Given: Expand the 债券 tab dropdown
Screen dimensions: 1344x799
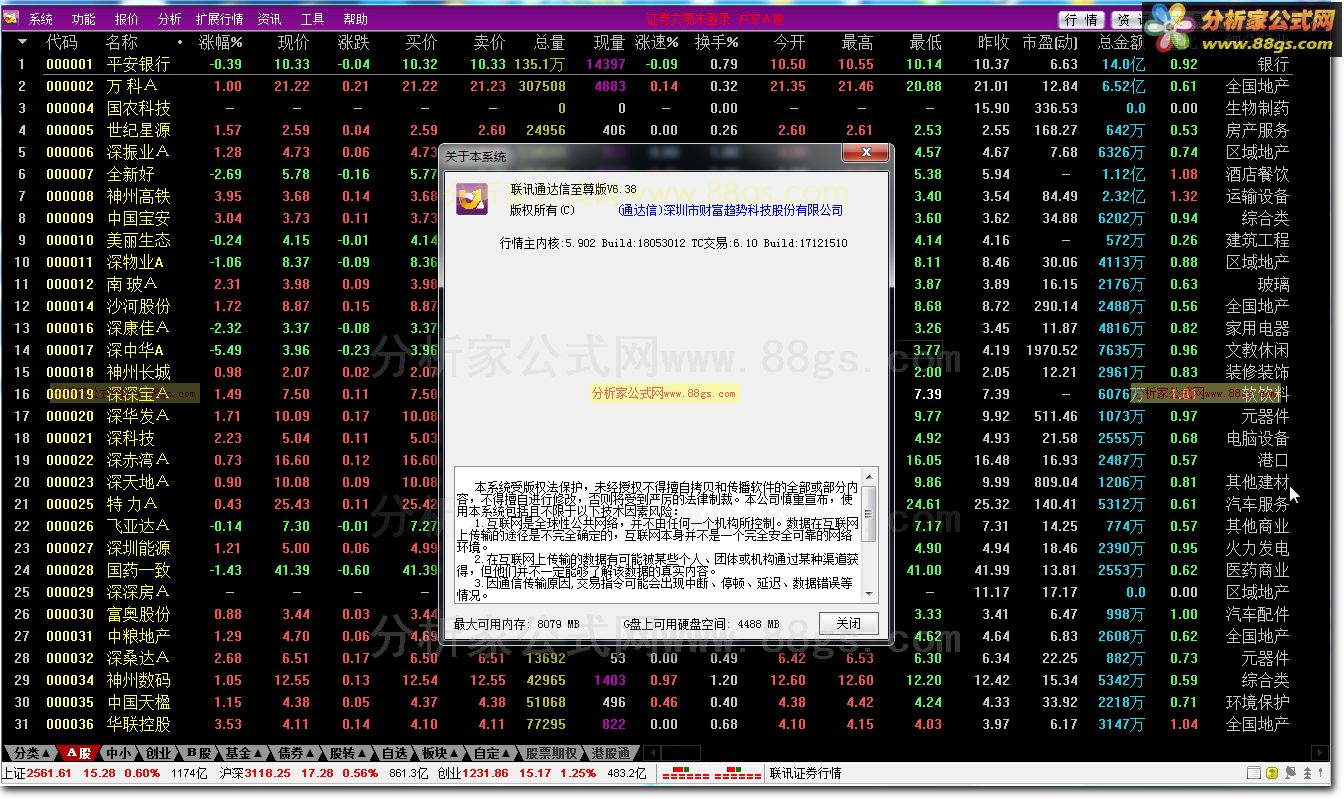Looking at the screenshot, I should coord(297,753).
